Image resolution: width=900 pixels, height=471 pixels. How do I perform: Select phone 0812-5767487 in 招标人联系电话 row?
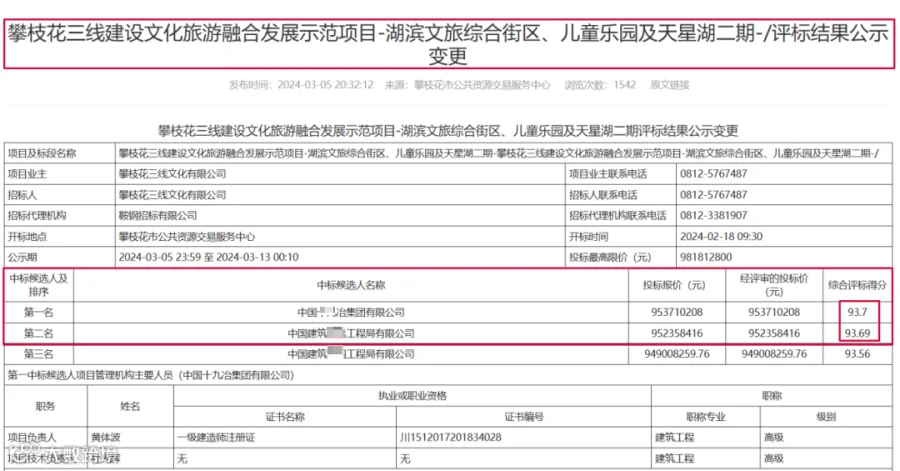click(x=713, y=195)
